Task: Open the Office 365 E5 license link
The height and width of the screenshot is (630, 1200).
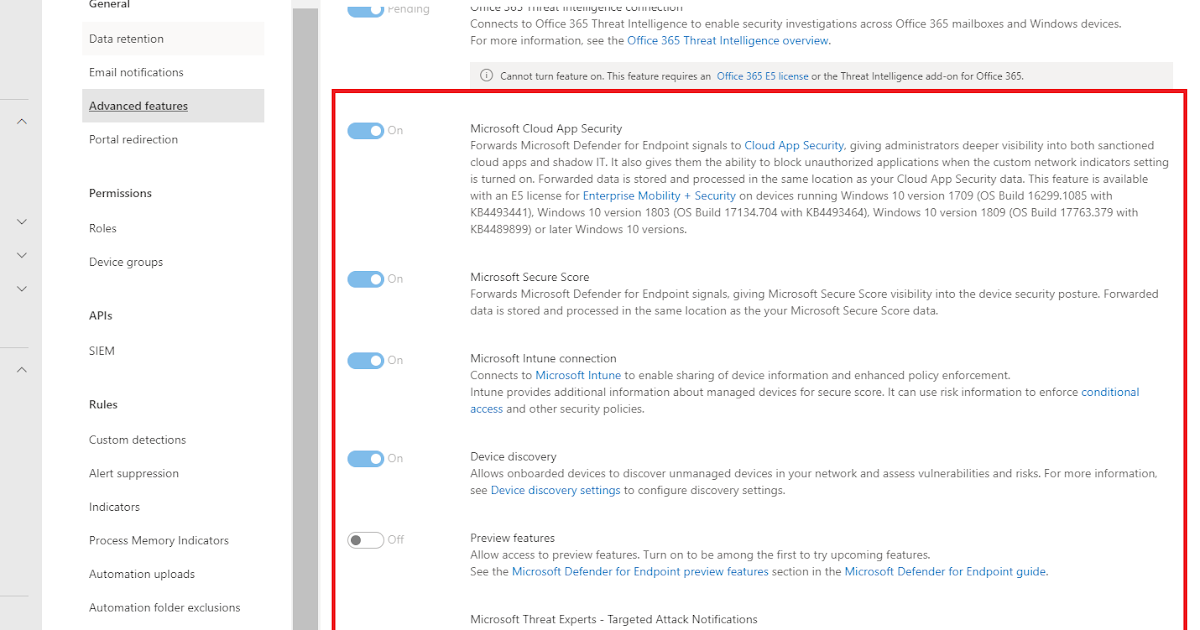Action: pos(761,75)
